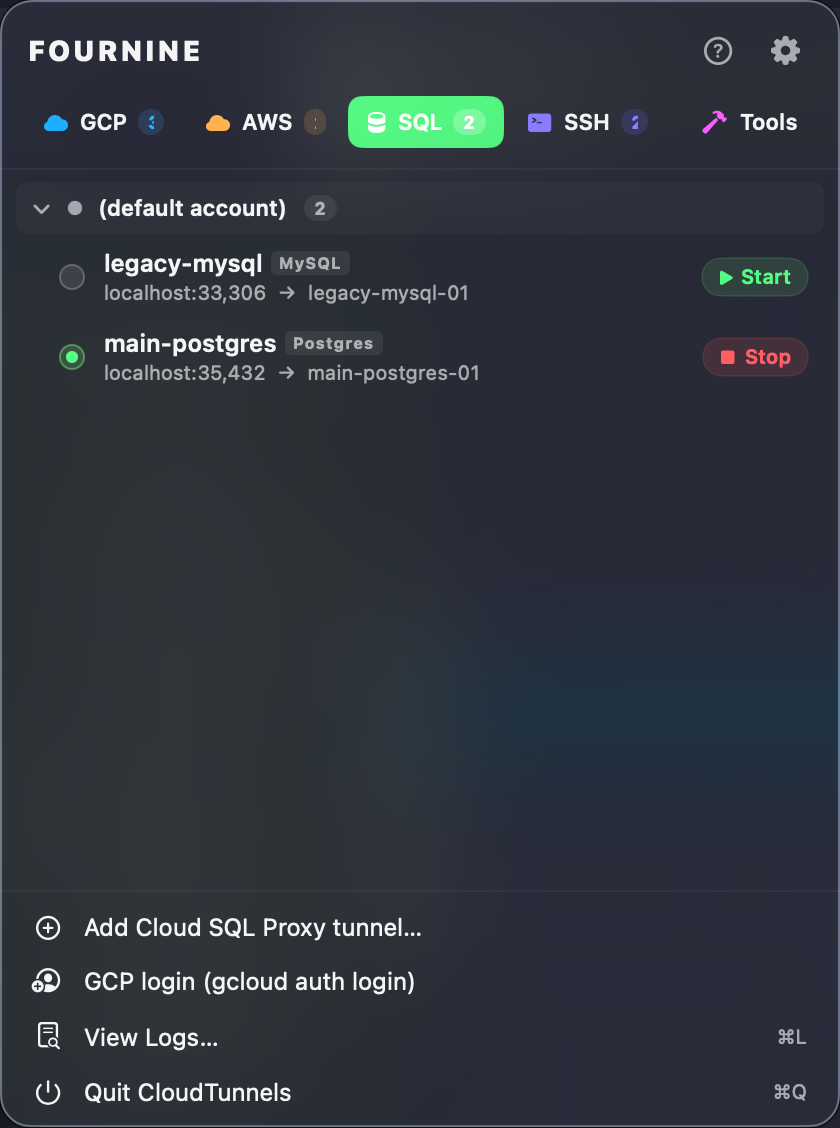Expand the (default account) group header
840x1128 pixels.
pyautogui.click(x=192, y=209)
